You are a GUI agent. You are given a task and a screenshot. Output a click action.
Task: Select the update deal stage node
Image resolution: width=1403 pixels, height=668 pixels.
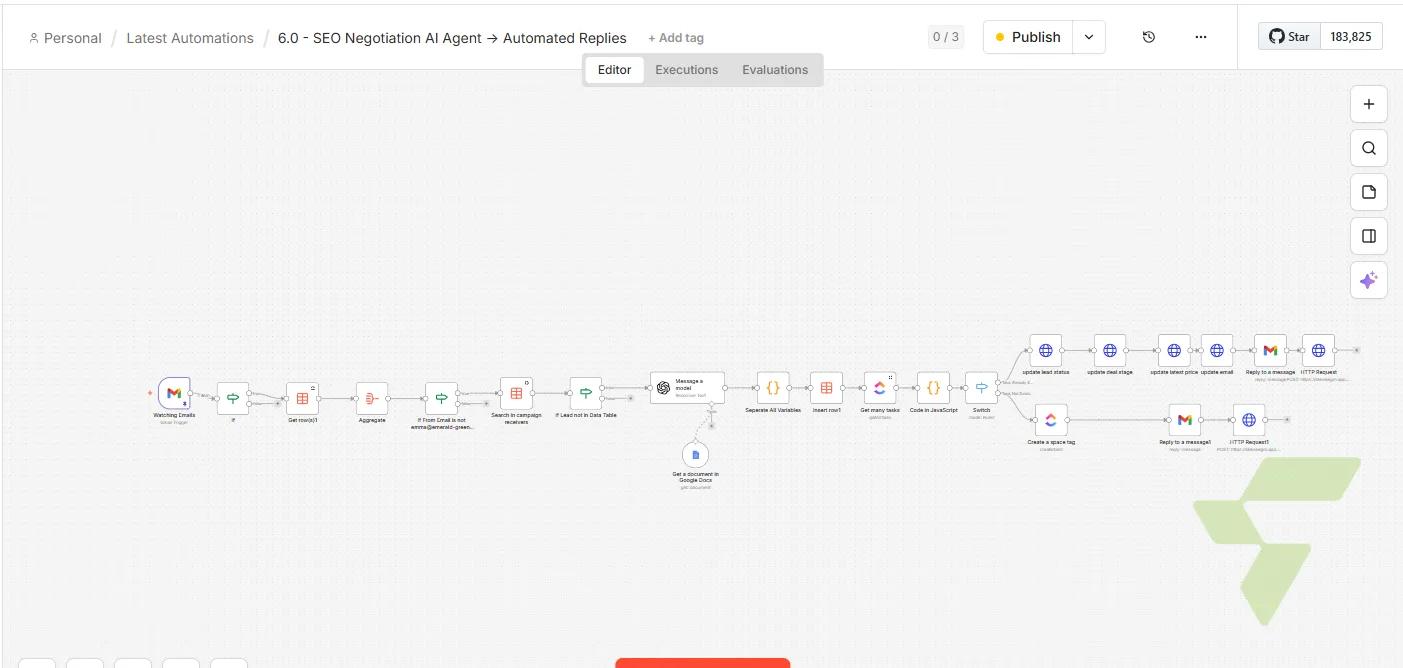pyautogui.click(x=1110, y=350)
